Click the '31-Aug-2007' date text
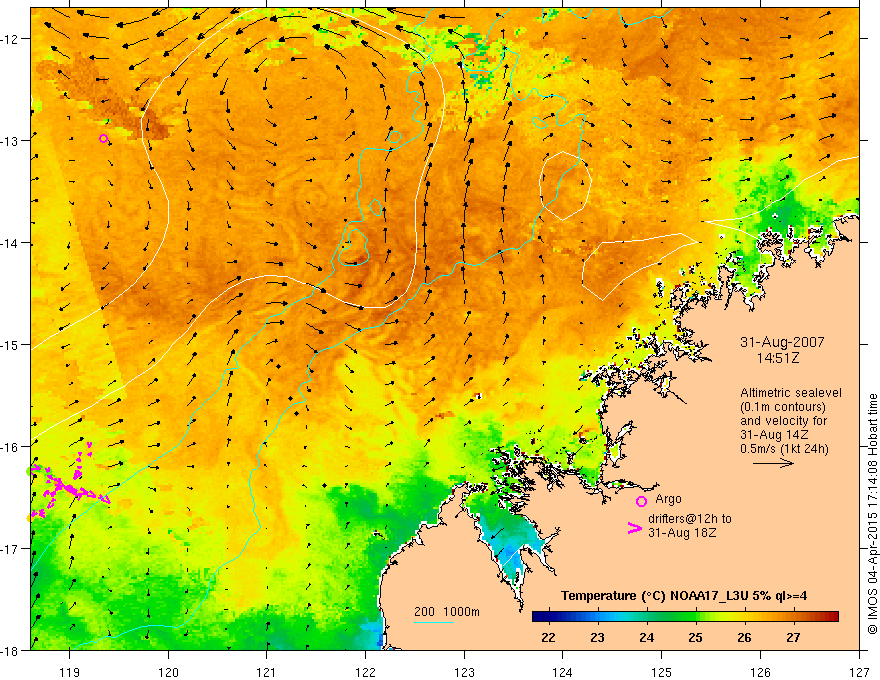The height and width of the screenshot is (680, 880). click(782, 342)
